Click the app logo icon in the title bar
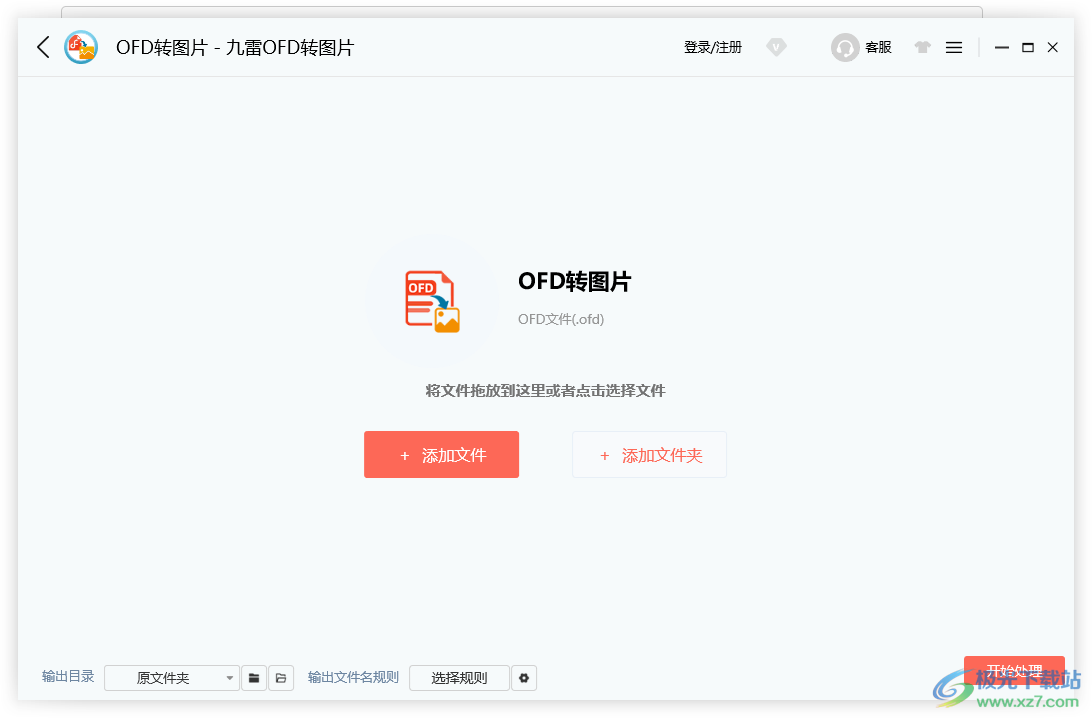The width and height of the screenshot is (1092, 718). [x=81, y=47]
